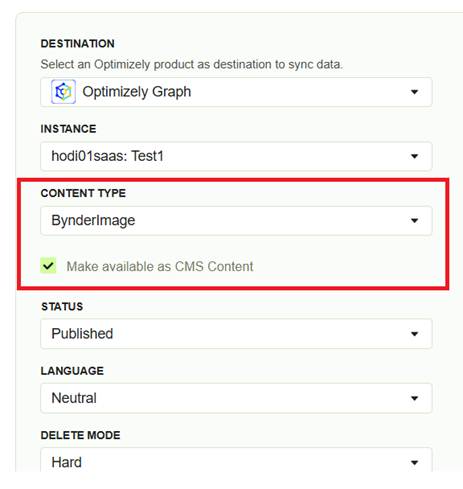Click the LANGUAGE heading label
Screen dimensions: 463x489
pos(72,371)
